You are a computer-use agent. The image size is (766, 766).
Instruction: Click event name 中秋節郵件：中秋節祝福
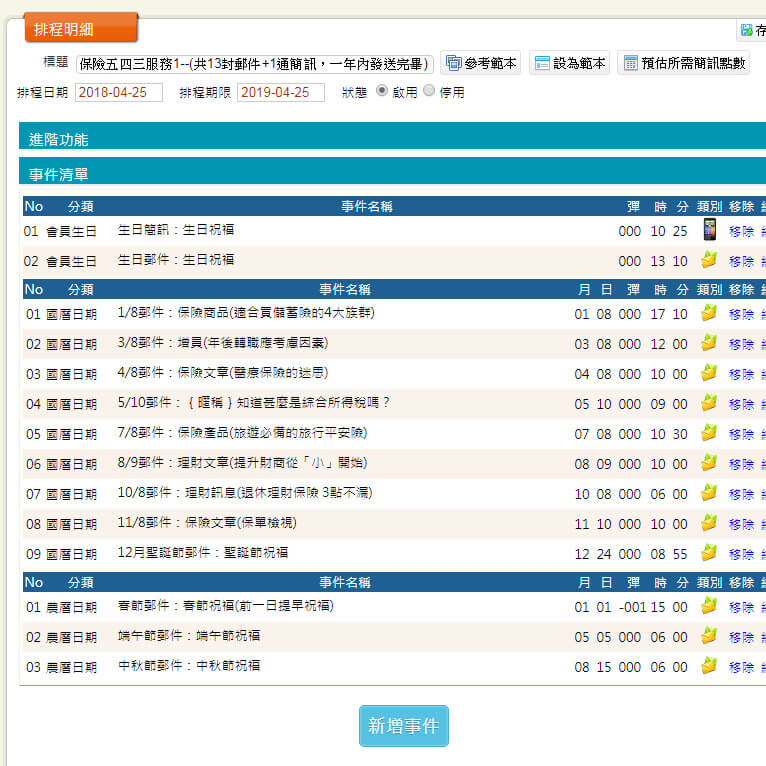(x=189, y=665)
